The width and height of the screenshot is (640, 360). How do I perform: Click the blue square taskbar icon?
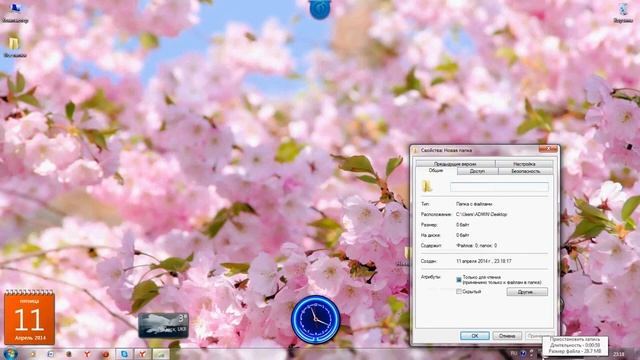(x=51, y=354)
